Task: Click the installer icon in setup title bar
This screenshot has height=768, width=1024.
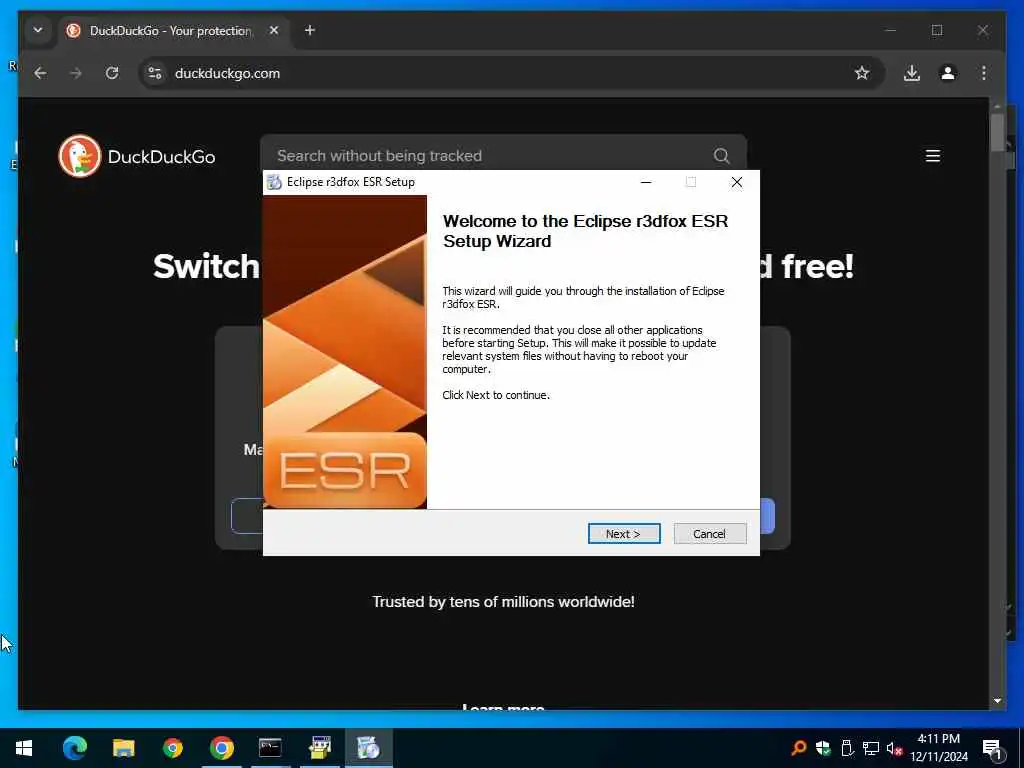Action: (274, 182)
